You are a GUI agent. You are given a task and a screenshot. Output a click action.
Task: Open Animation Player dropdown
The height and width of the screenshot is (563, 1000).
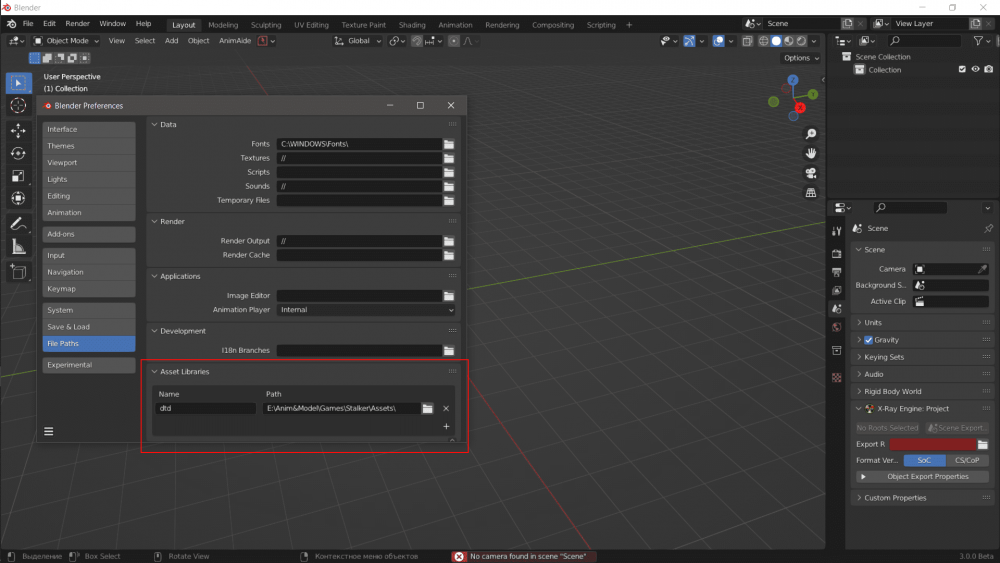pyautogui.click(x=366, y=310)
